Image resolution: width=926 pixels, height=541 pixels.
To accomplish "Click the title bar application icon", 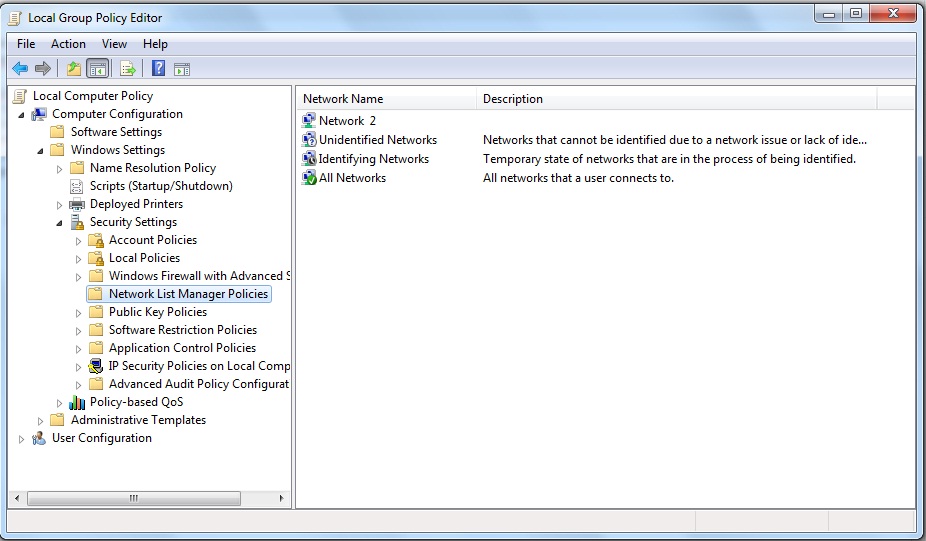I will pyautogui.click(x=15, y=18).
